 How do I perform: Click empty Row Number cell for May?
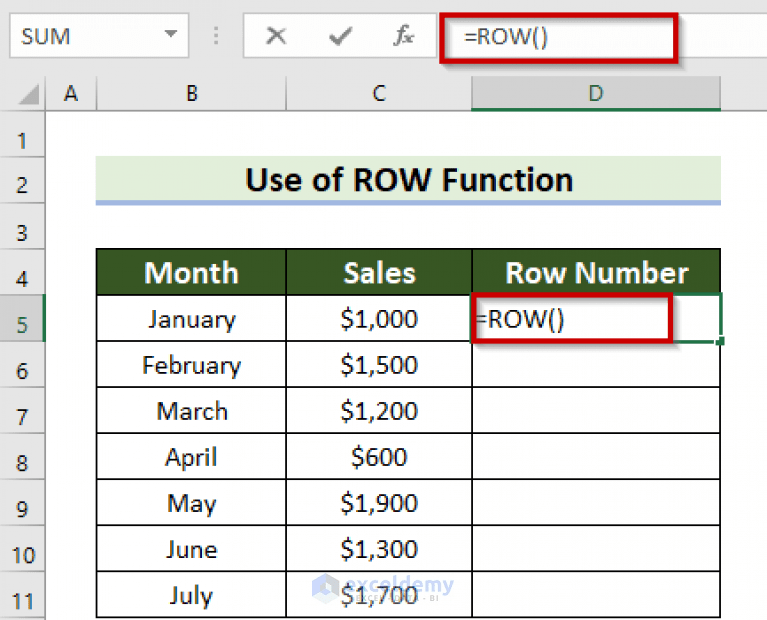(x=596, y=503)
